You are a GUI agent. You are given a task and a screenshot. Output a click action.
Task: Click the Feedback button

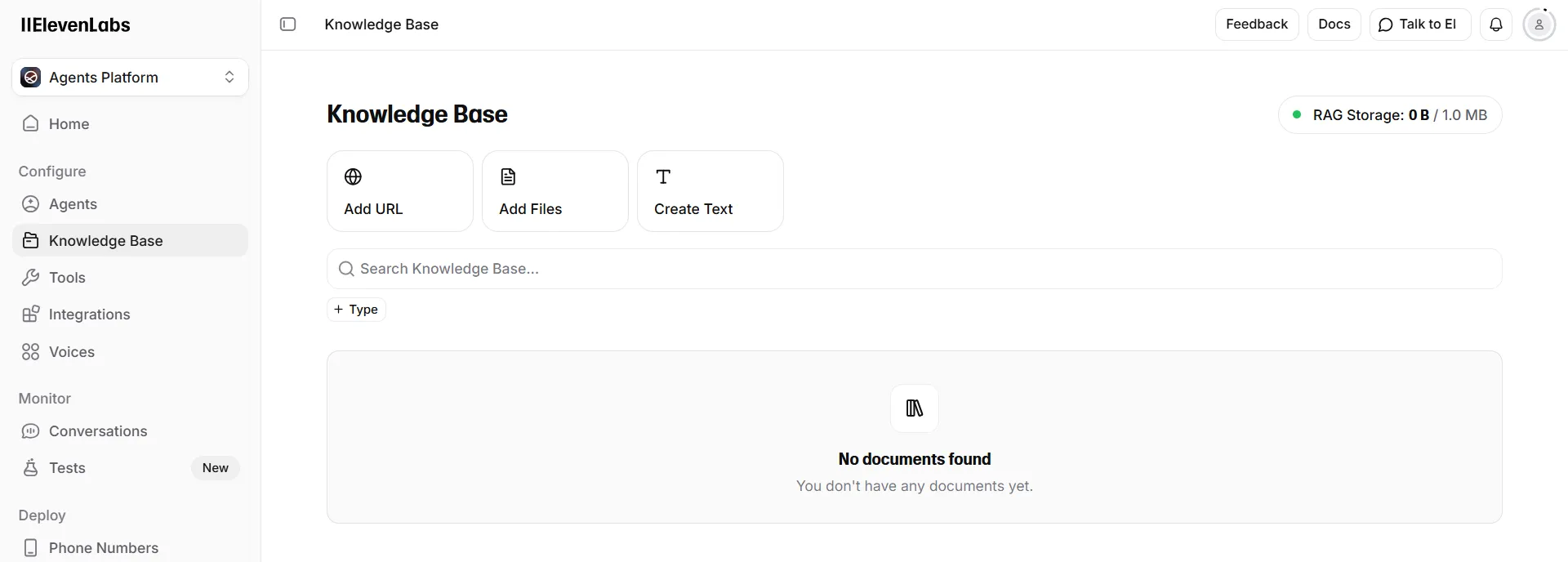tap(1256, 25)
